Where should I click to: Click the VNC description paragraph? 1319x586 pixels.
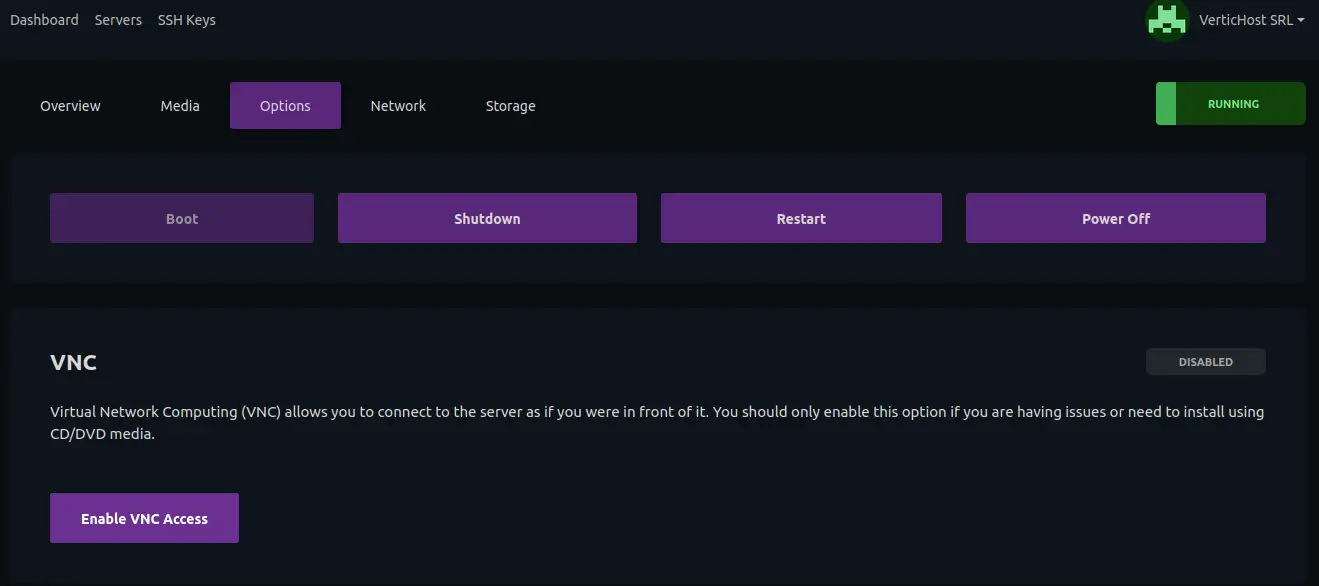tap(657, 423)
